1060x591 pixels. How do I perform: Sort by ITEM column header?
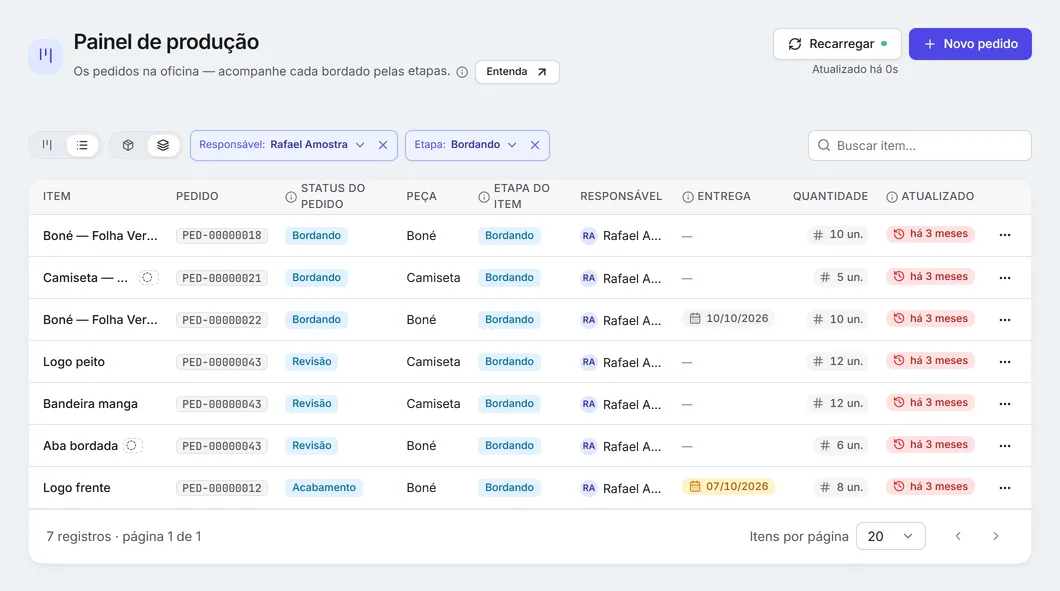coord(57,196)
